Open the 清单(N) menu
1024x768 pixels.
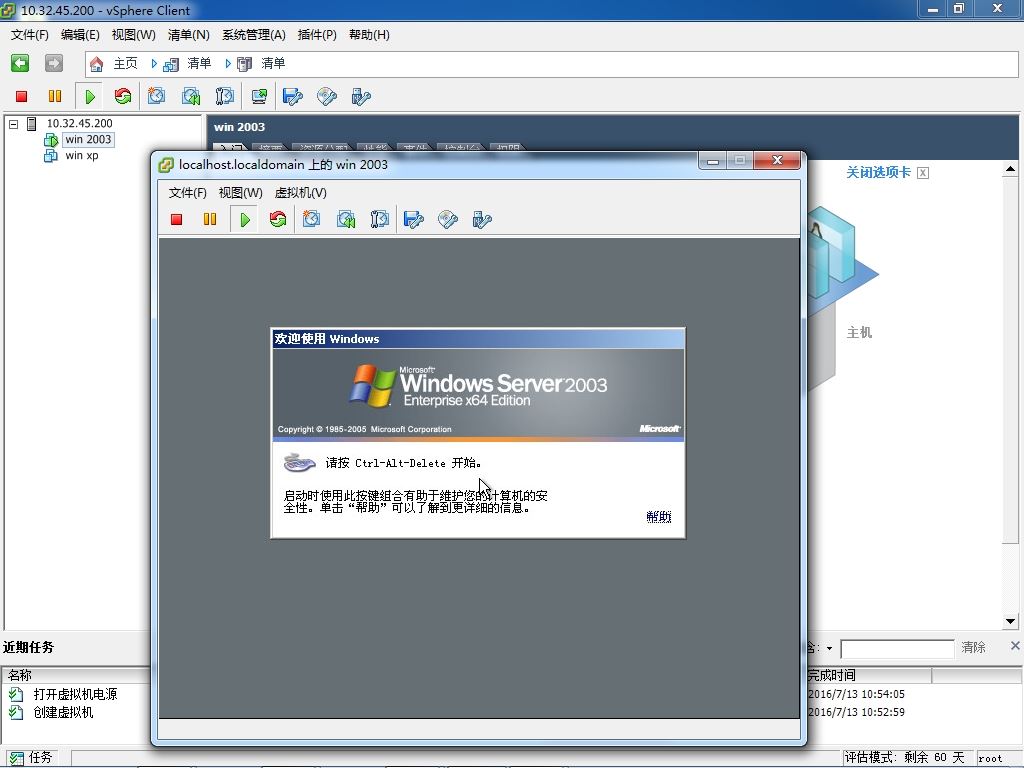(x=188, y=35)
